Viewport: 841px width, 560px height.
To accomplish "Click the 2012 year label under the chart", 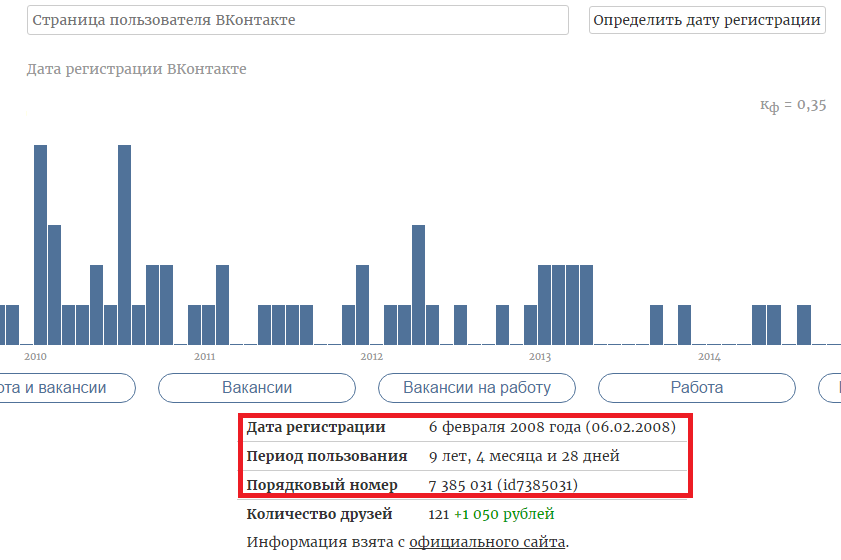I will click(x=371, y=356).
